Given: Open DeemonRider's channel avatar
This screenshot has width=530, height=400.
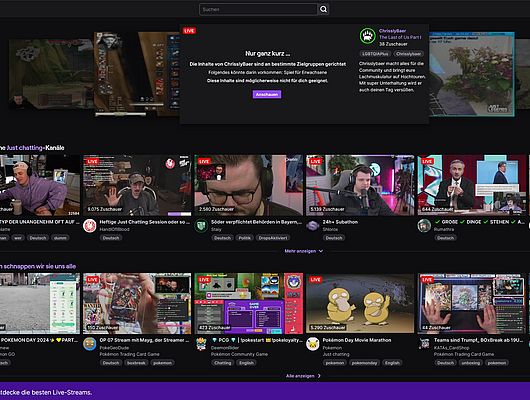Looking at the screenshot, I should 201,344.
